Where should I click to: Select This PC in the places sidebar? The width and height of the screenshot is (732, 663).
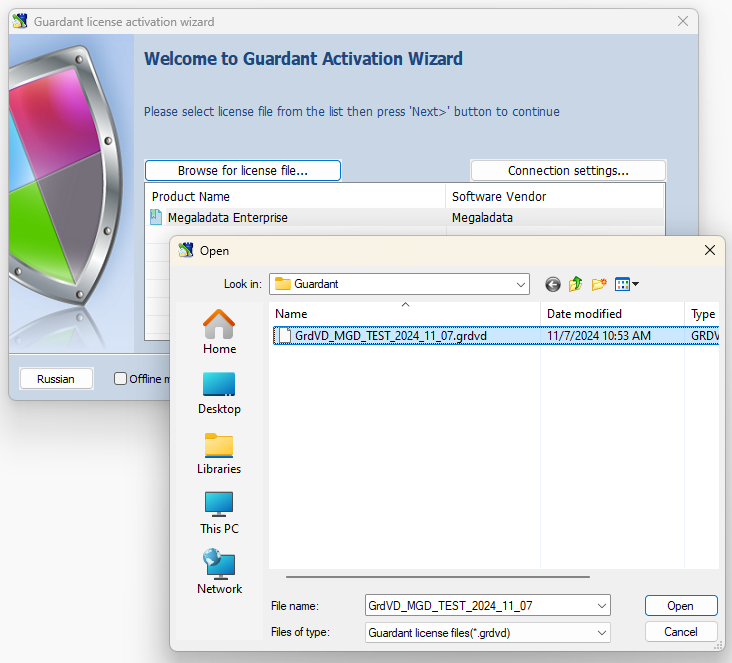pos(219,513)
